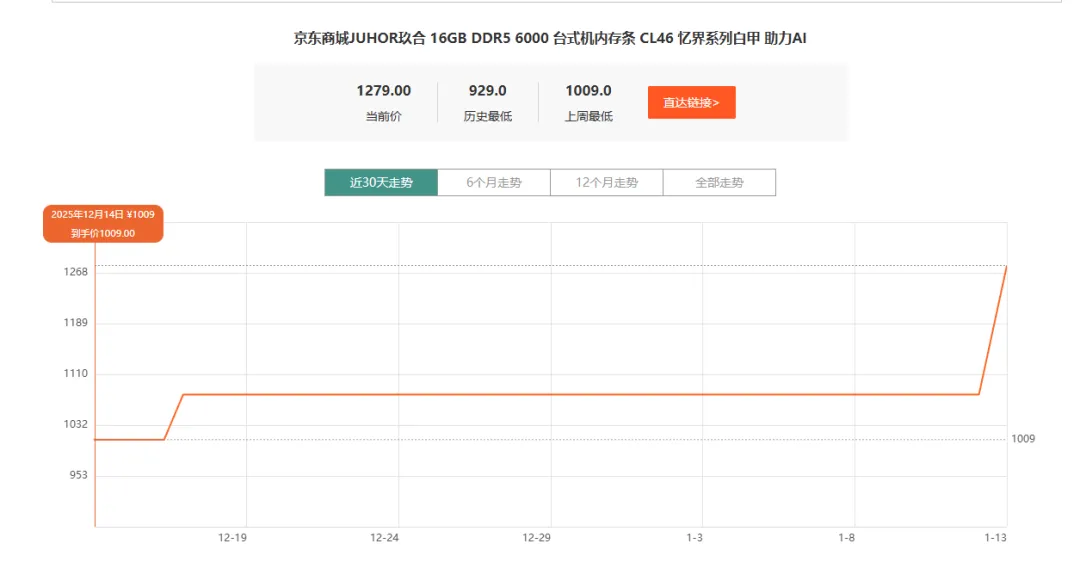The width and height of the screenshot is (1080, 562).
Task: Click the 1009 marker label beside the chart
Action: 1023,439
